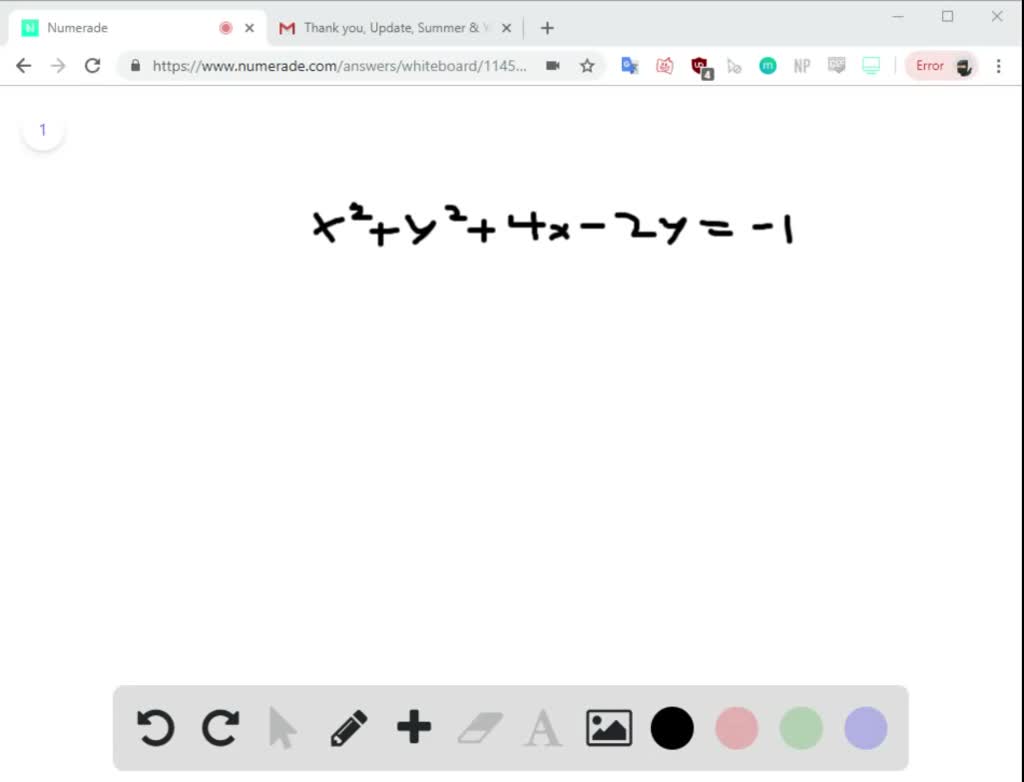Pick the green color swatch
Viewport: 1024px width, 782px height.
coord(801,728)
